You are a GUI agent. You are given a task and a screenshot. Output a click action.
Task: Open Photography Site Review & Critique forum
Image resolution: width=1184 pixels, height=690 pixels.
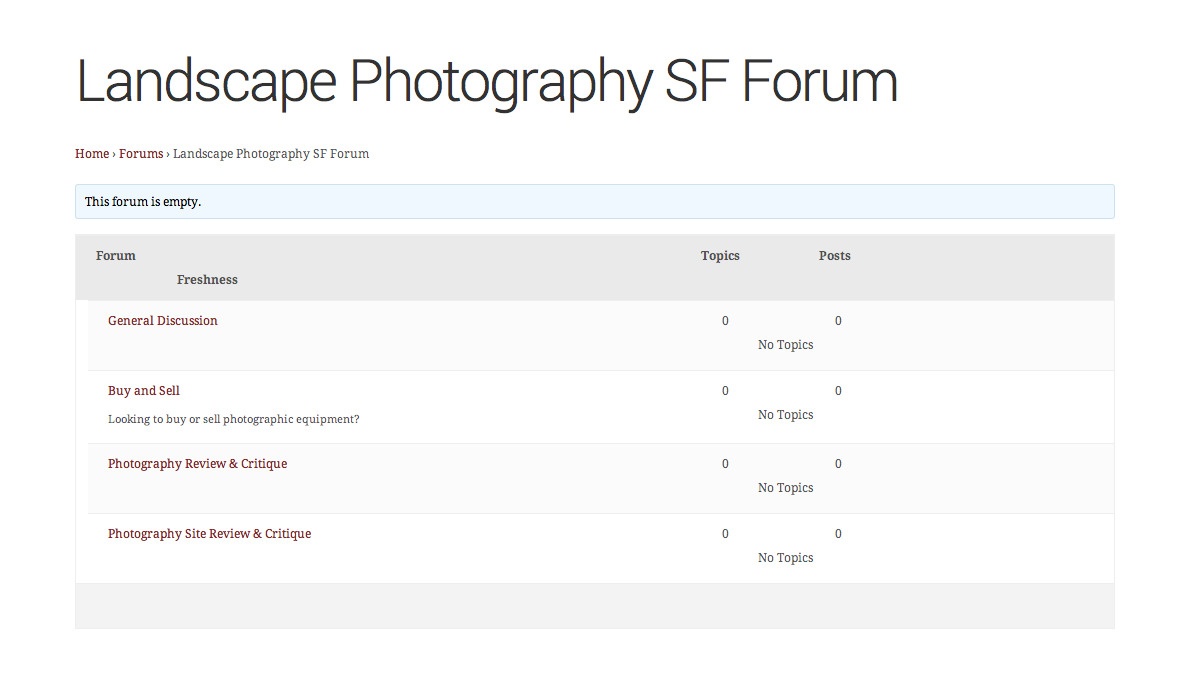tap(209, 534)
